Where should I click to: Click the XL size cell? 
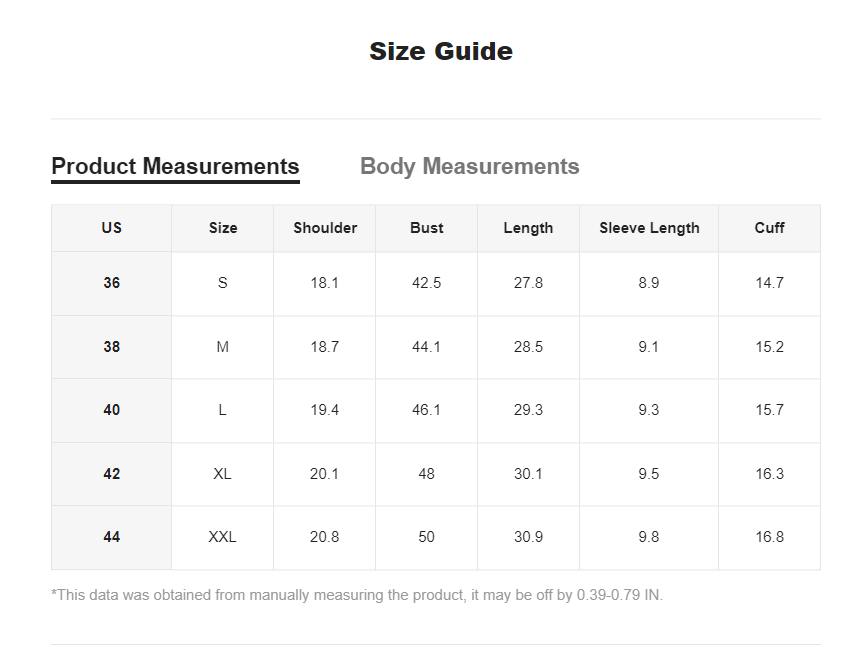tap(223, 474)
